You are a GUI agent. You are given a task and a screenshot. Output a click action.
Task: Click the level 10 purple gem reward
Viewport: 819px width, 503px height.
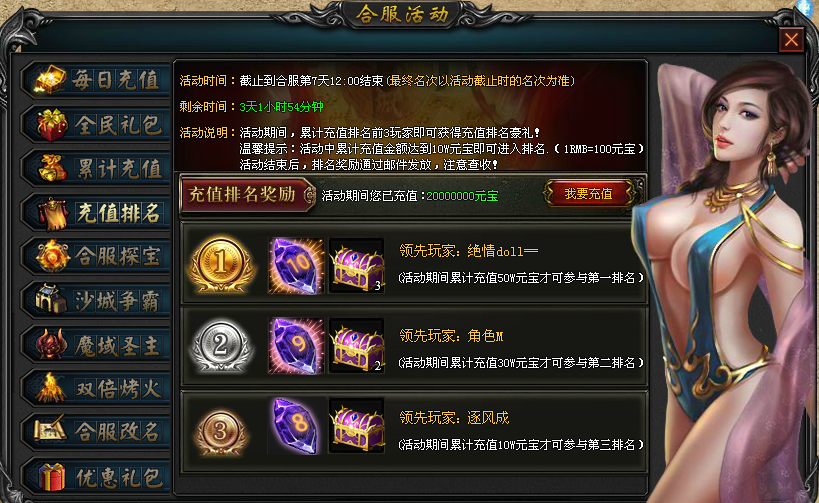[x=296, y=265]
